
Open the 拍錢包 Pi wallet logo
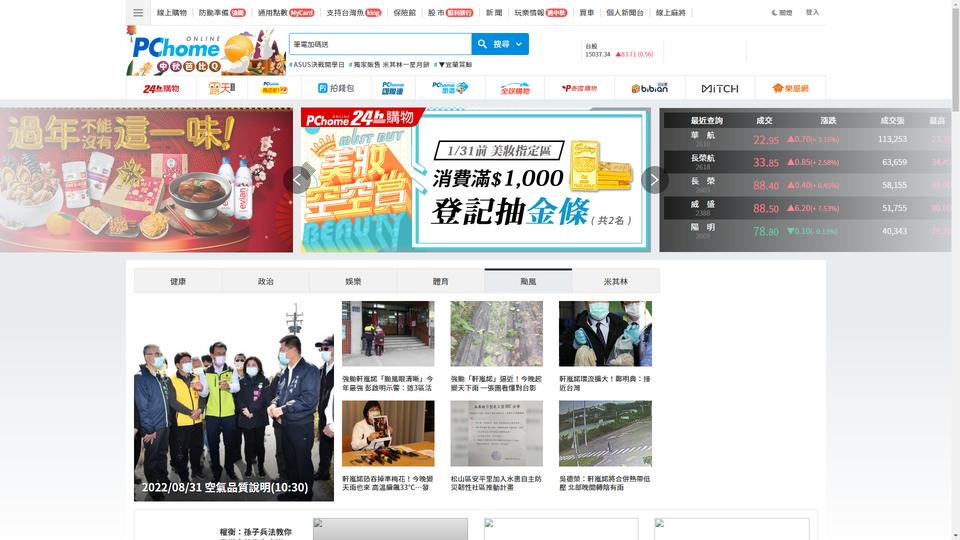pos(336,88)
